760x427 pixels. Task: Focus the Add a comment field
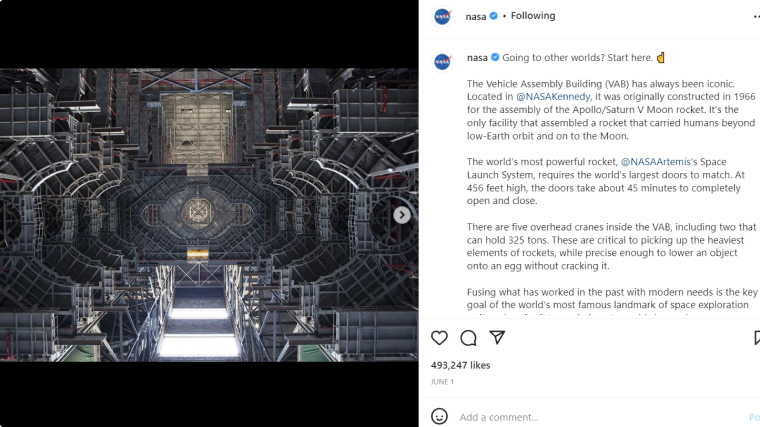(x=601, y=417)
